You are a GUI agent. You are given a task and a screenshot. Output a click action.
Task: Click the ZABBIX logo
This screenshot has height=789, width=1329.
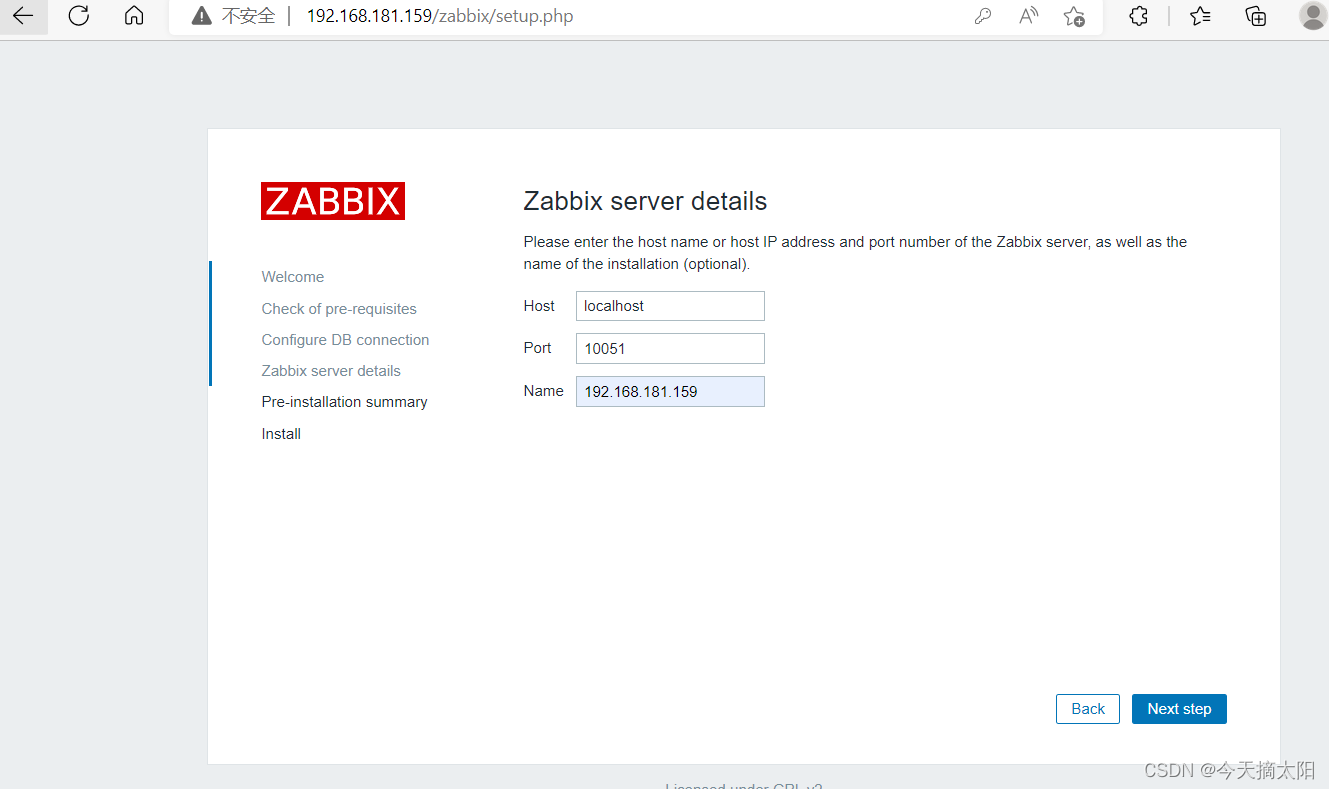(333, 201)
